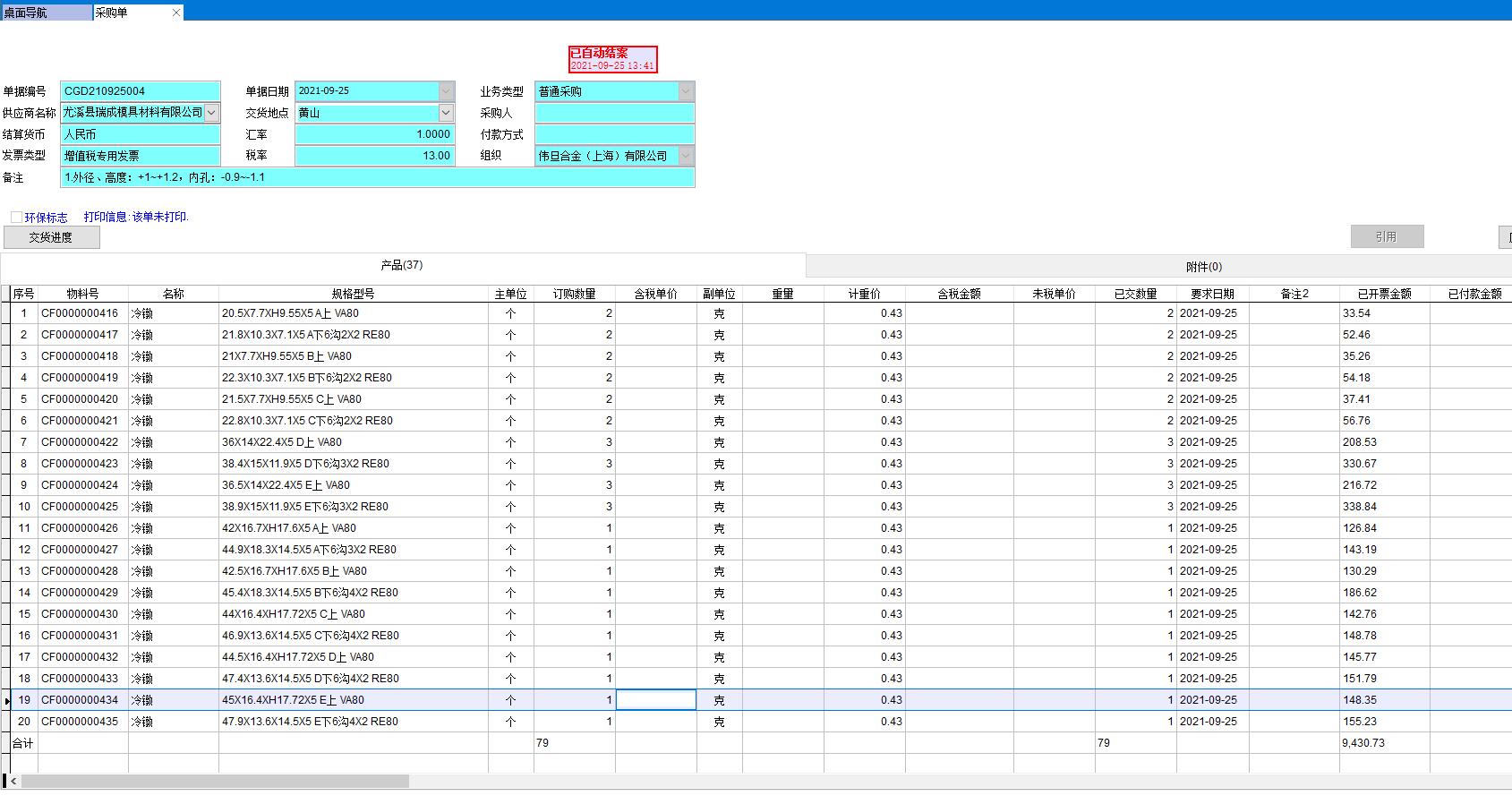Open the 业务类型 dropdown arrow
Image resolution: width=1512 pixels, height=804 pixels.
pos(686,91)
